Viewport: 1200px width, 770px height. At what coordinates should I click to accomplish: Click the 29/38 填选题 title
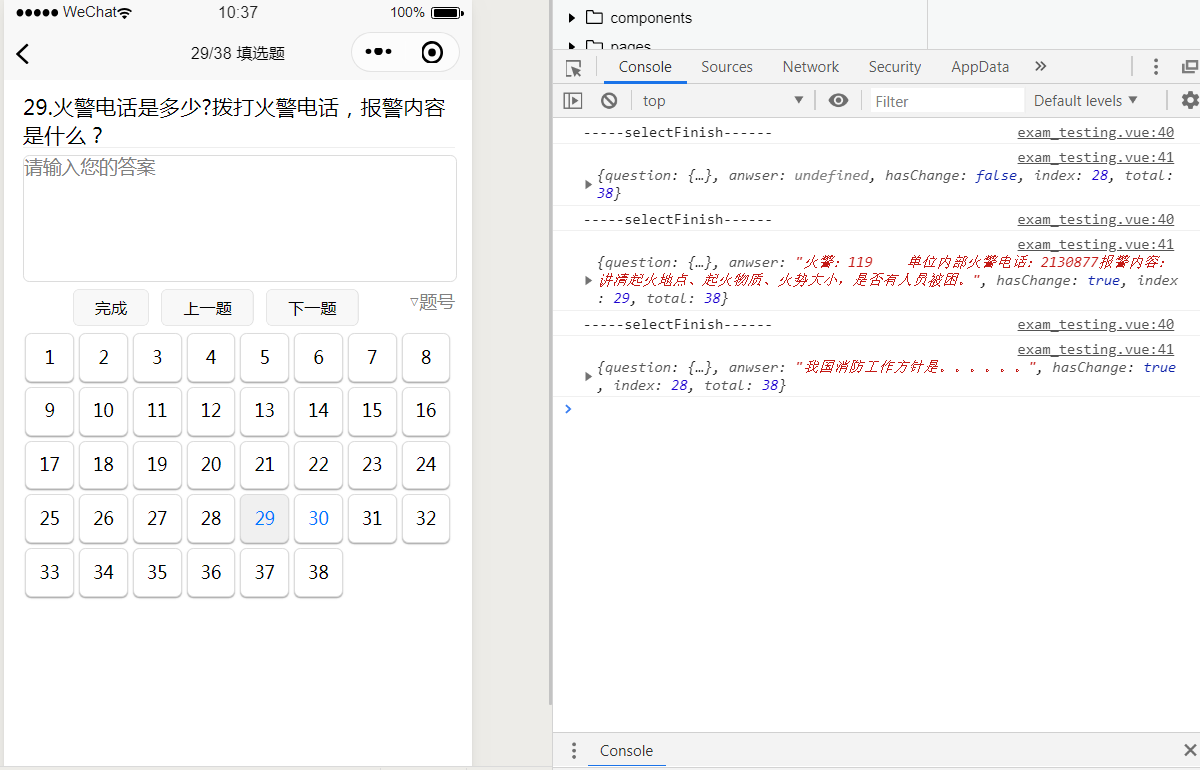[238, 54]
